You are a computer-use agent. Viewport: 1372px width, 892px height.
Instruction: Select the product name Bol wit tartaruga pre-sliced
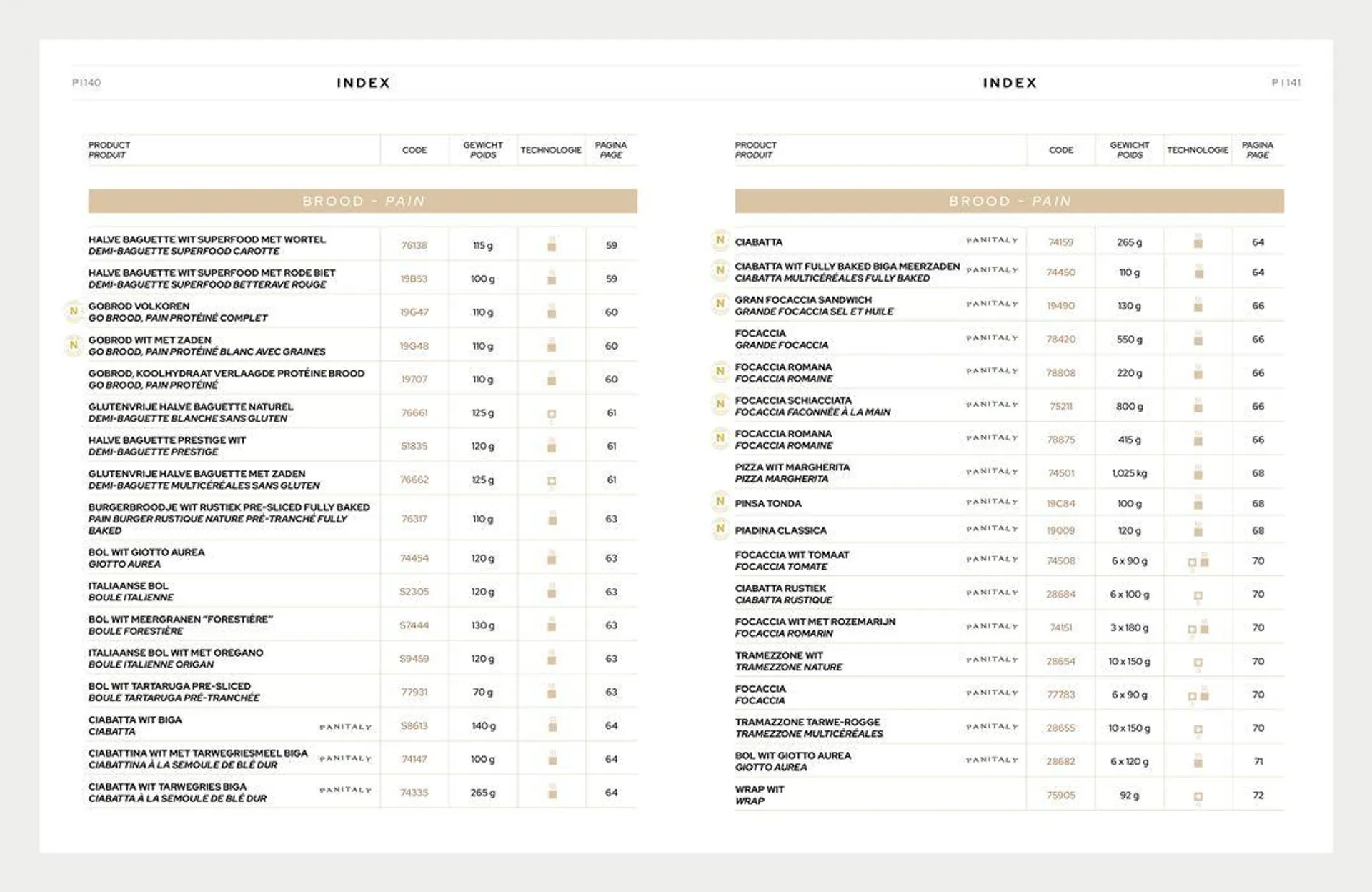pyautogui.click(x=169, y=686)
